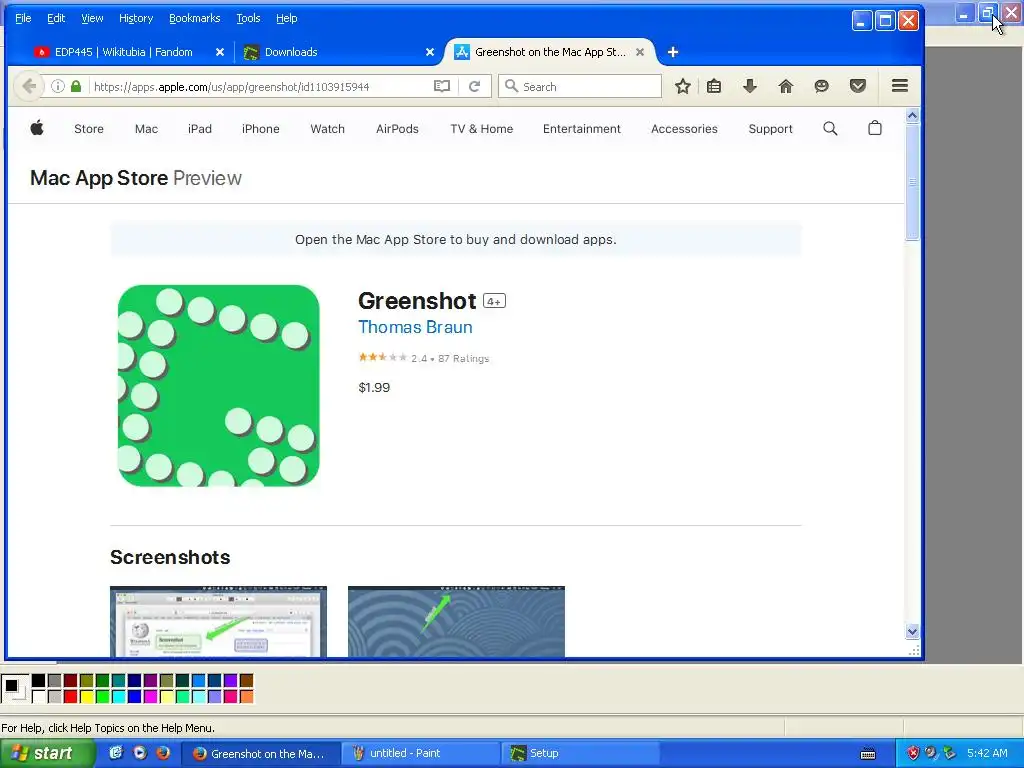Click scrollbar up arrow in Firefox

(912, 116)
